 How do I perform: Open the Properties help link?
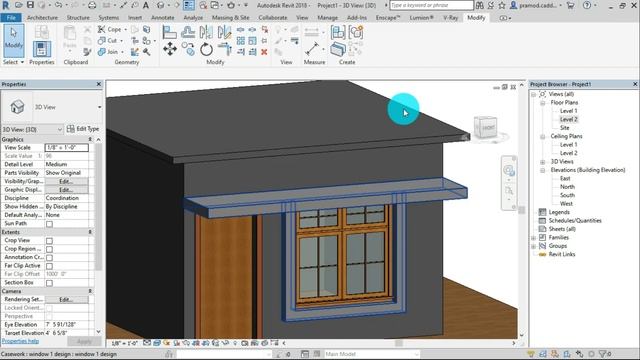tap(20, 341)
